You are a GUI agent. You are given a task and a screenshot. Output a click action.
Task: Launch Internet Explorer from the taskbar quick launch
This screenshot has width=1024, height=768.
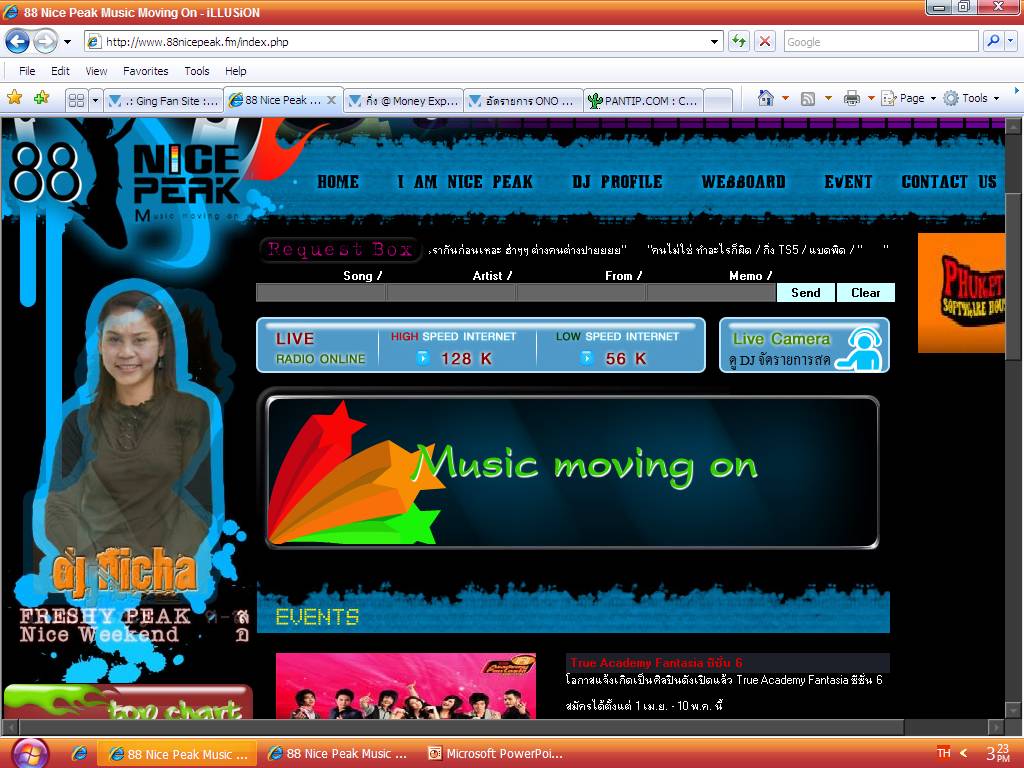[x=80, y=754]
